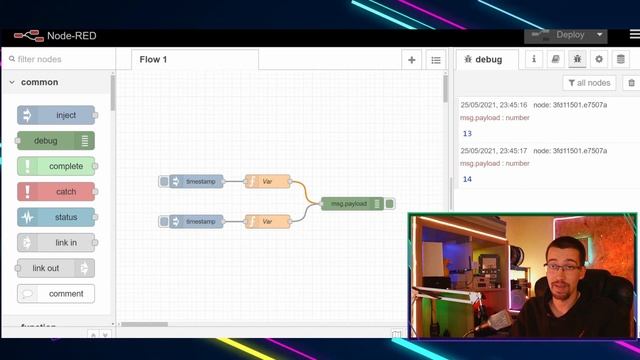The height and width of the screenshot is (360, 640).
Task: Trigger the lower timestamp inject button
Action: 164,221
